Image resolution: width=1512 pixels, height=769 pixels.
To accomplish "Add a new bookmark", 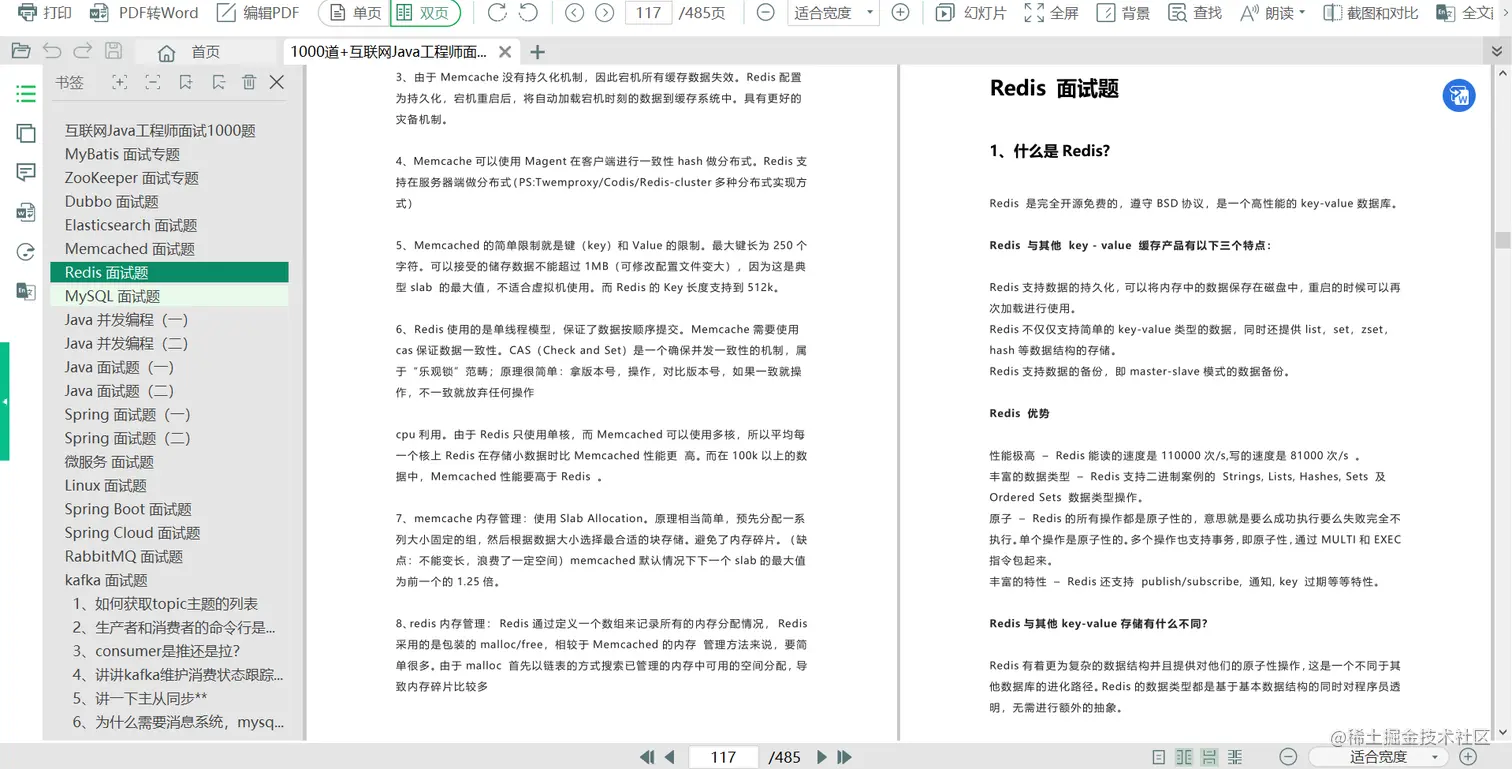I will [x=186, y=83].
